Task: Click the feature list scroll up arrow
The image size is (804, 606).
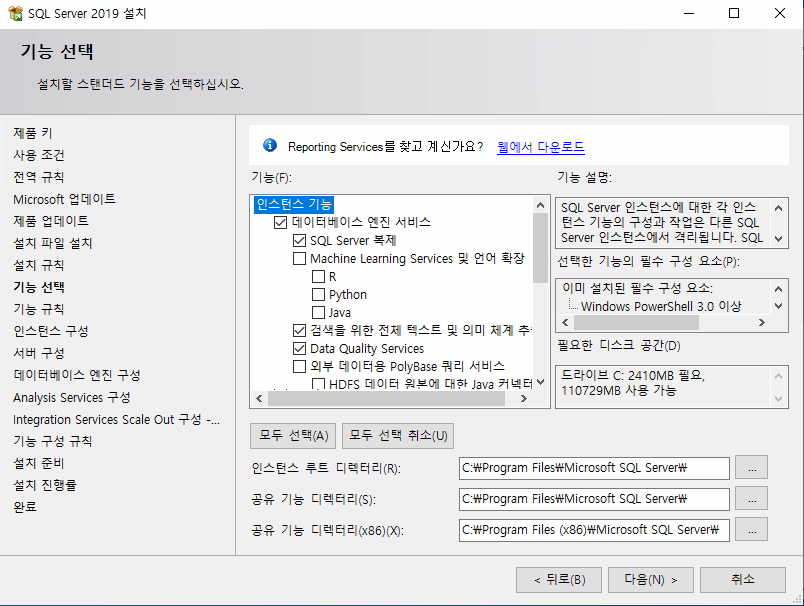Action: point(540,205)
